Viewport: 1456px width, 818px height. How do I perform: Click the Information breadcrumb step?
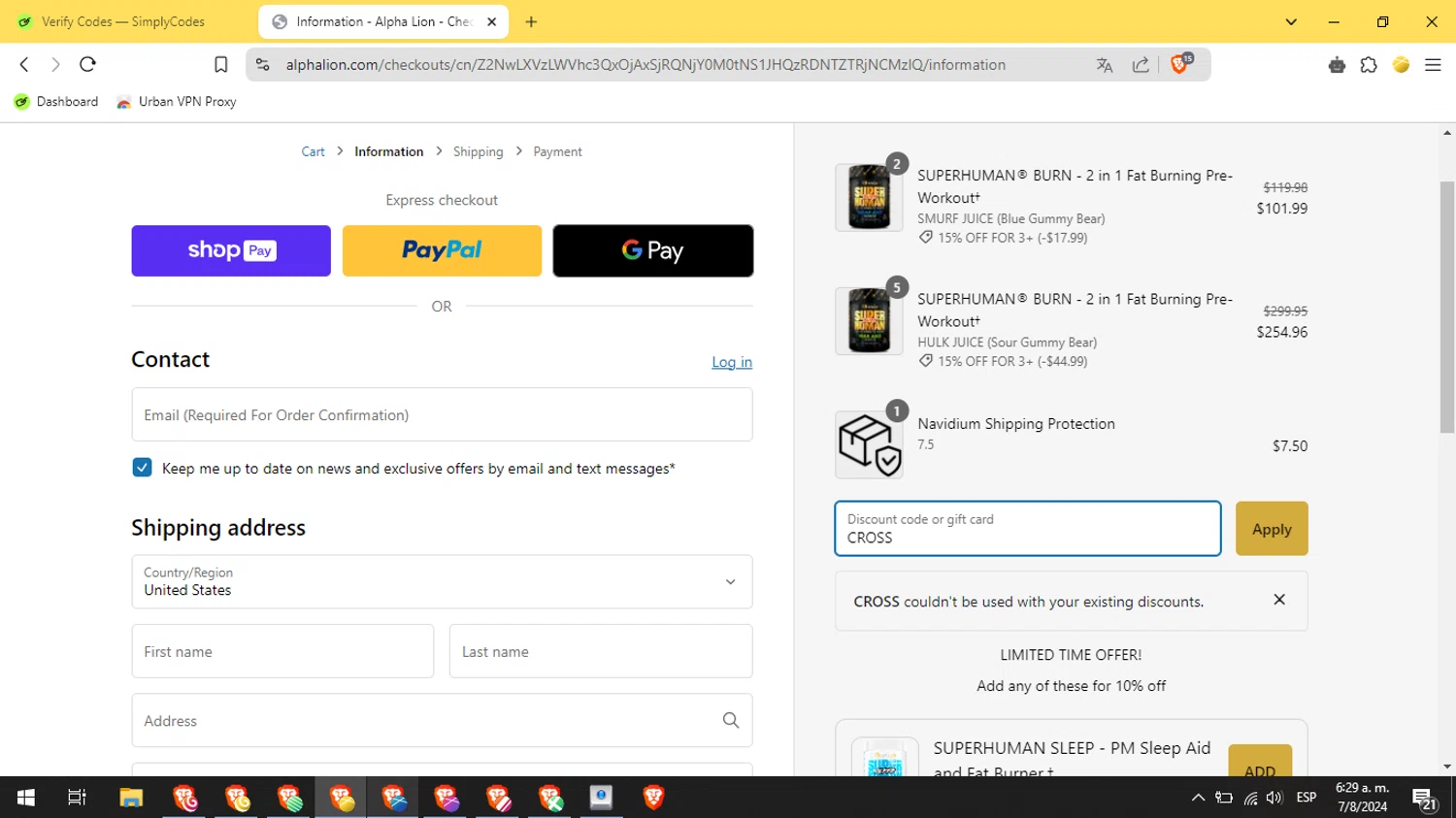[x=388, y=151]
